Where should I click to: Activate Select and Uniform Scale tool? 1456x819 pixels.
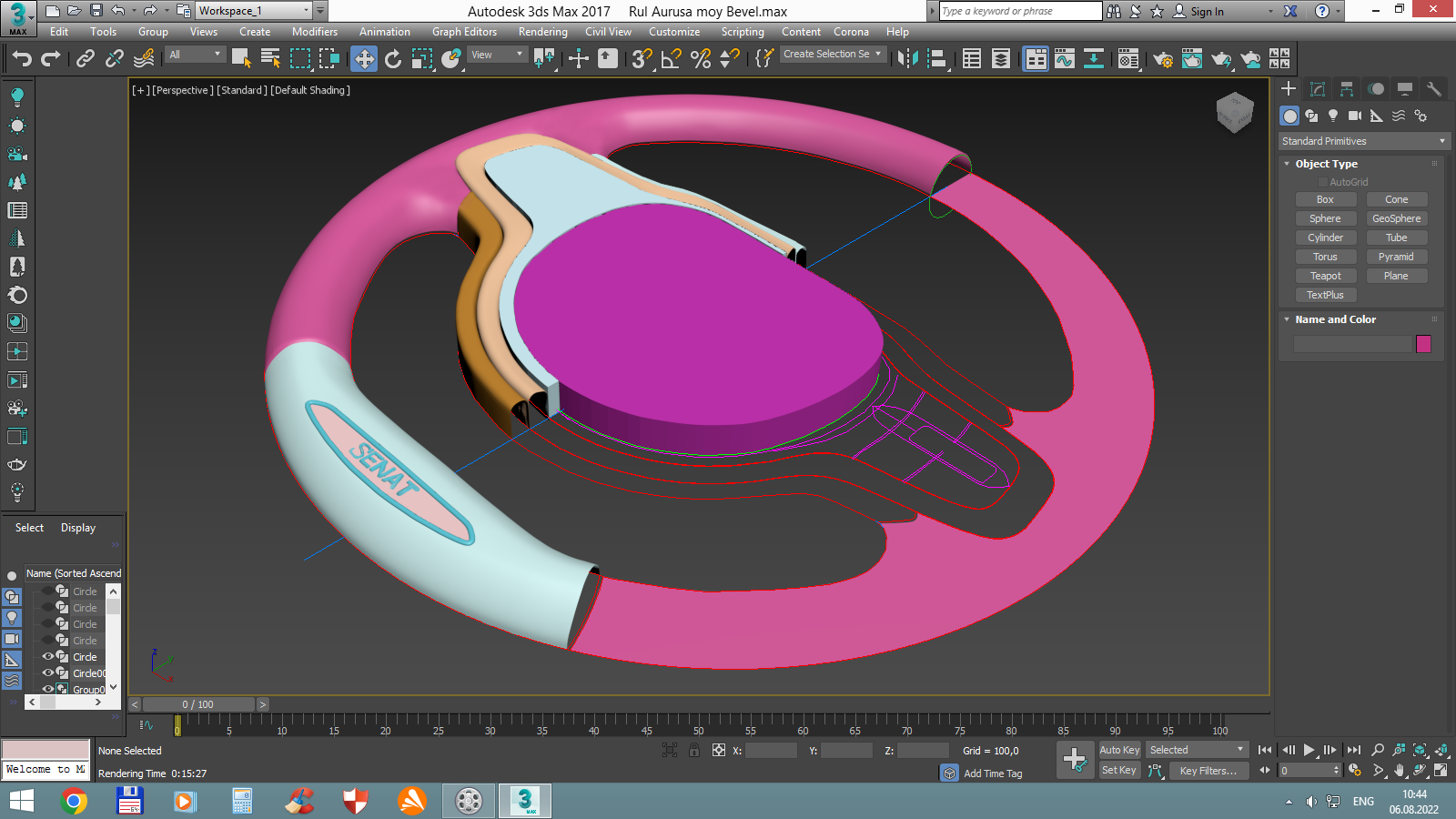coord(422,58)
